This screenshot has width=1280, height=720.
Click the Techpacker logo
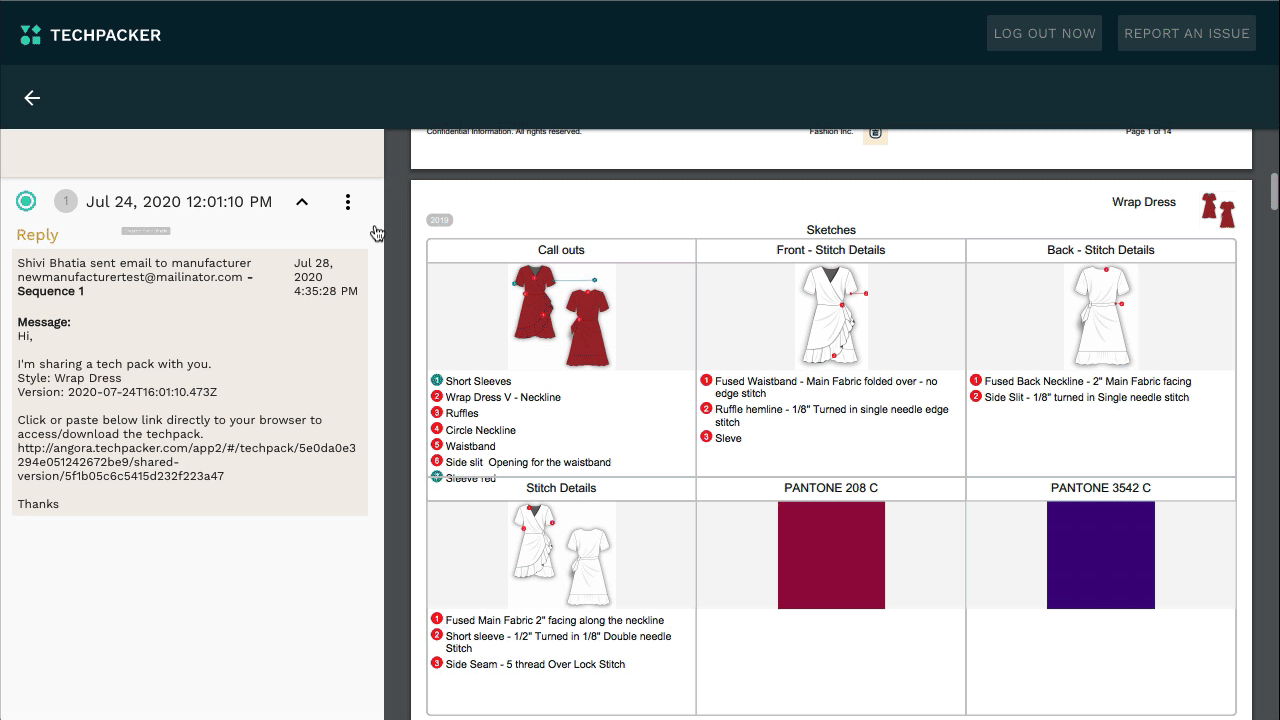pos(90,35)
